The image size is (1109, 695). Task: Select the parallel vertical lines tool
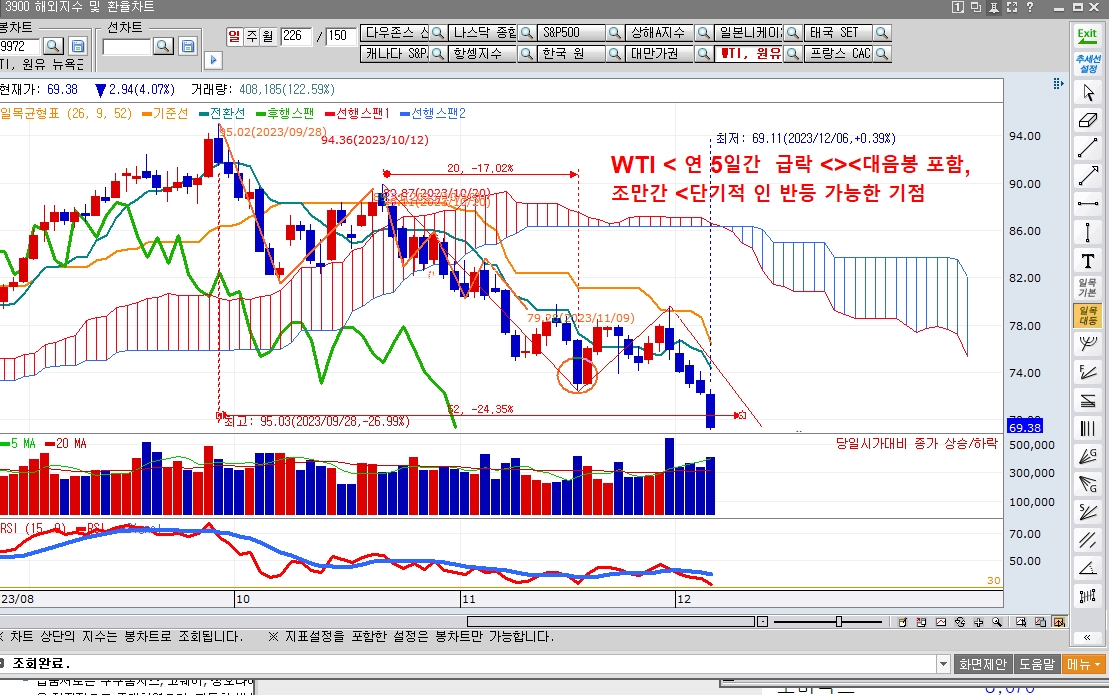tap(1087, 429)
